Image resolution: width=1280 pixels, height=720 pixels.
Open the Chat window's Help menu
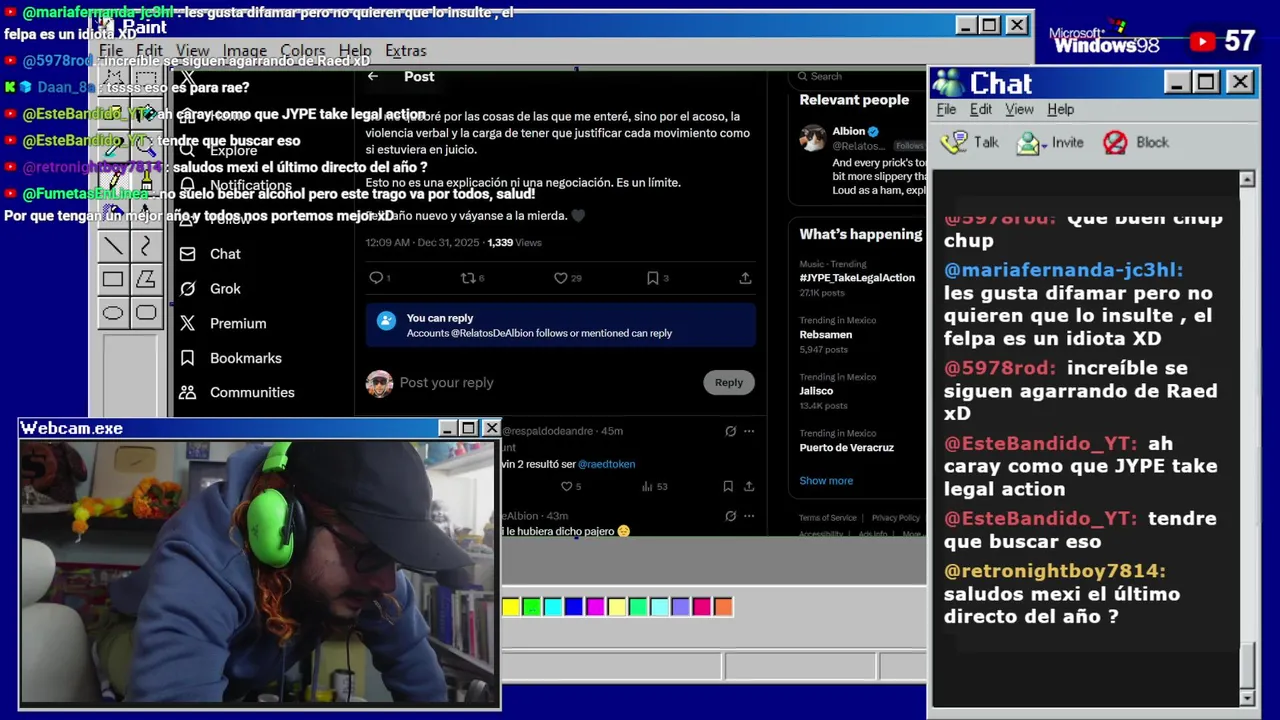click(1060, 109)
